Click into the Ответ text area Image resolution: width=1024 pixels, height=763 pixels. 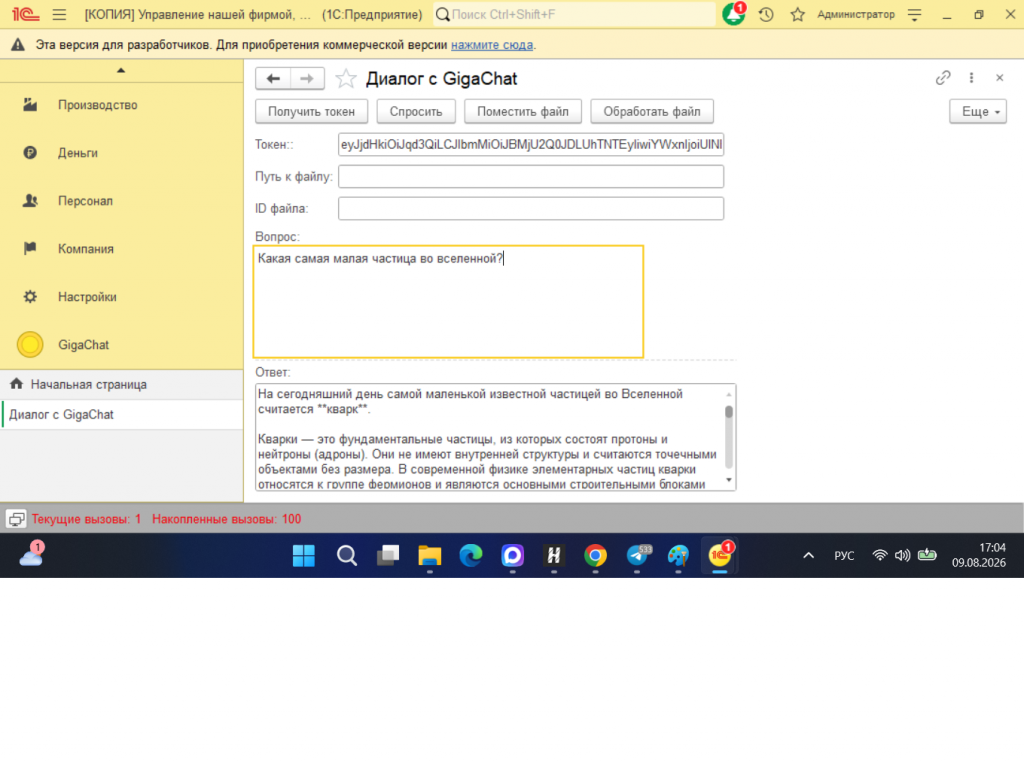click(490, 437)
